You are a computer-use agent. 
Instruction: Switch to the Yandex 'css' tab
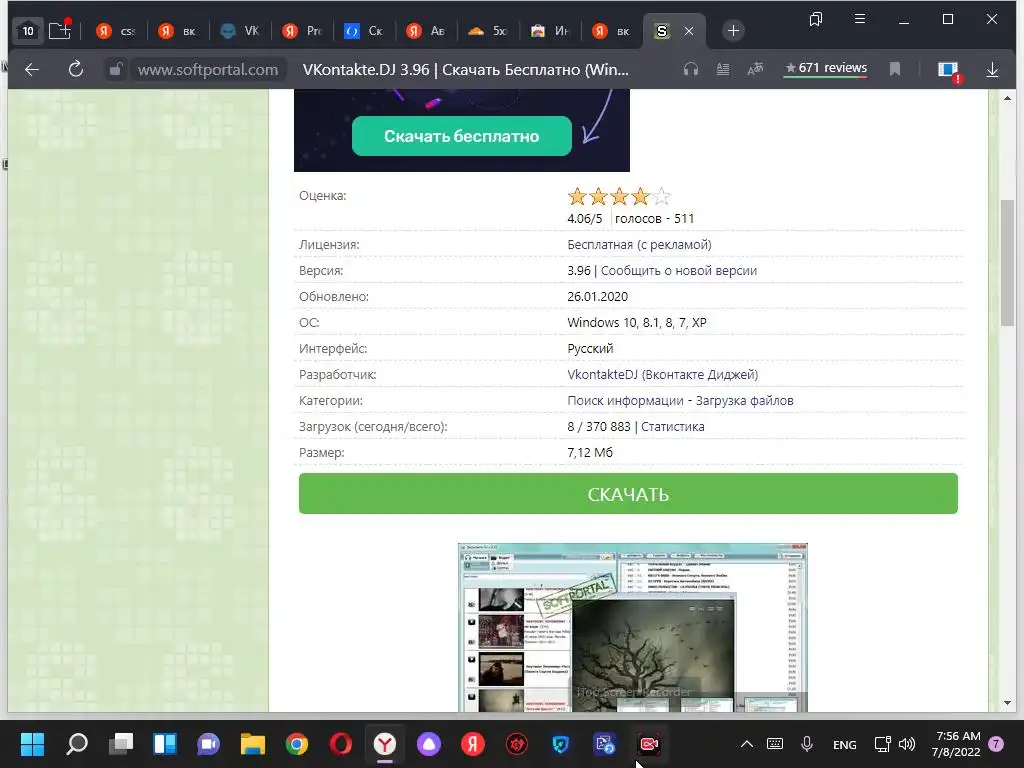[115, 31]
